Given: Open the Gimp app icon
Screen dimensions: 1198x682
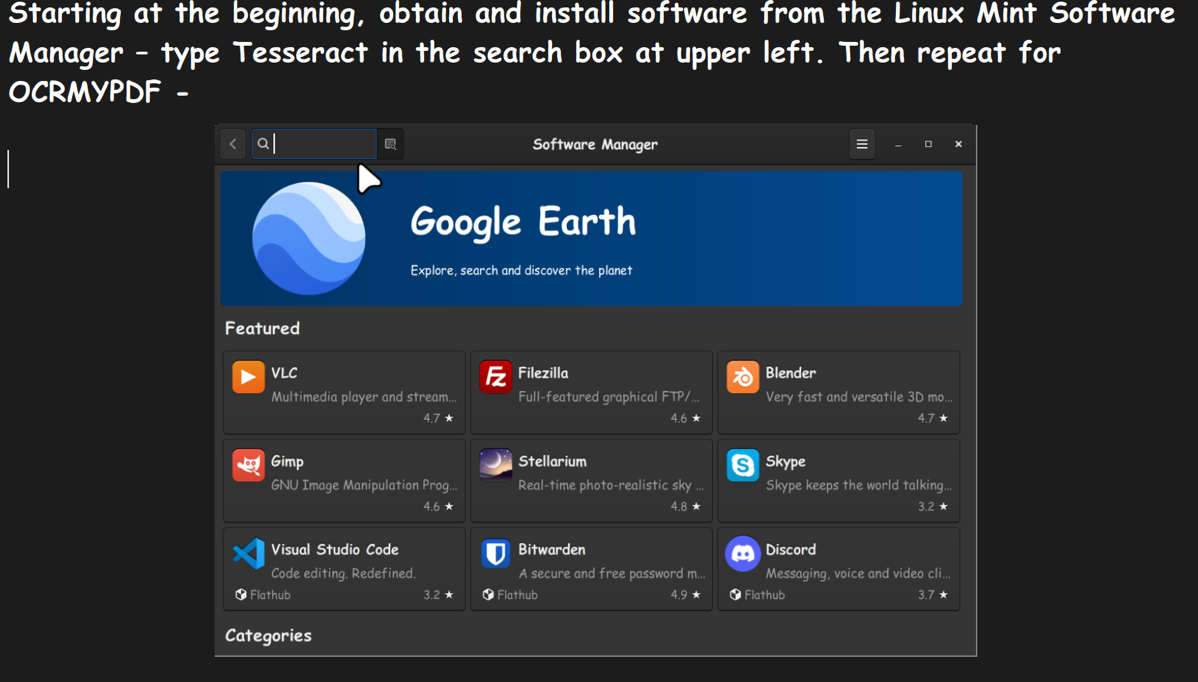Looking at the screenshot, I should (248, 465).
